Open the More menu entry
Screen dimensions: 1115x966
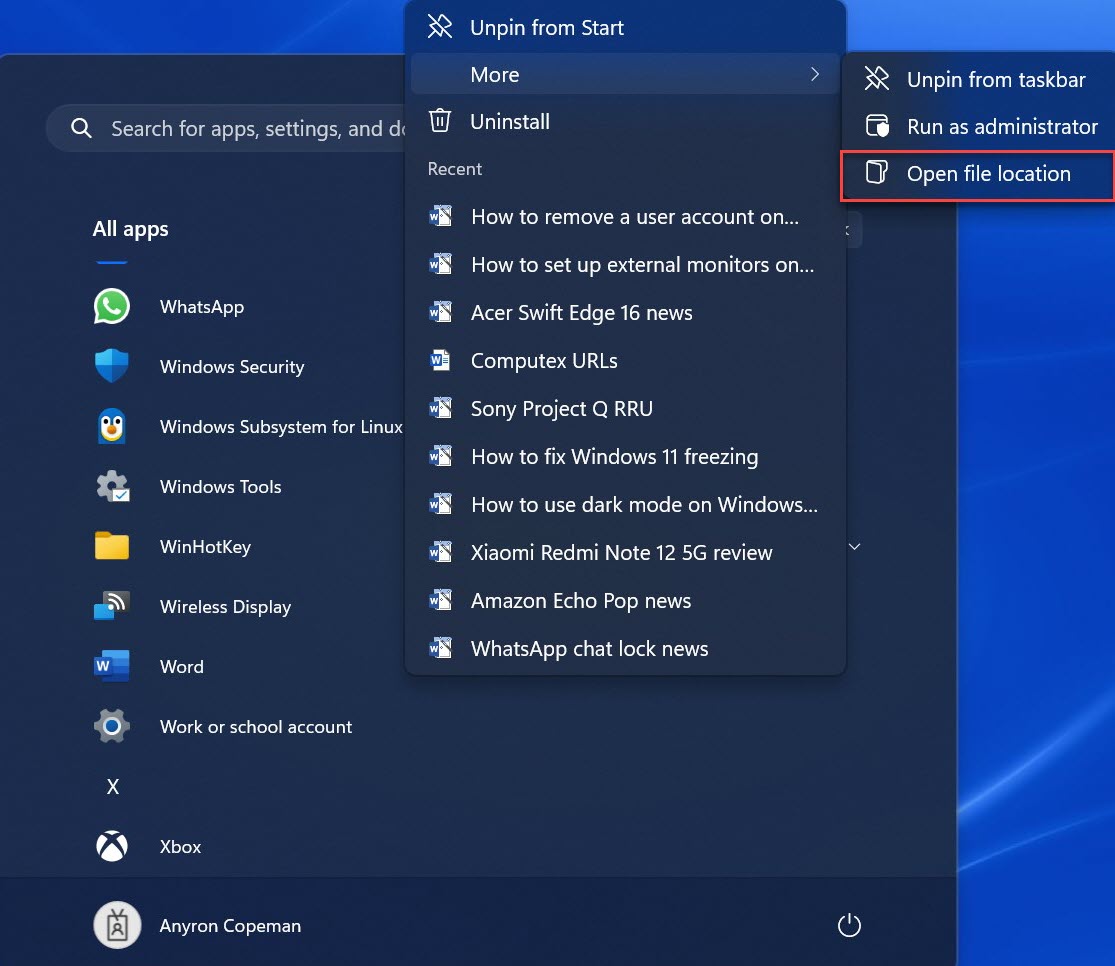tap(625, 74)
